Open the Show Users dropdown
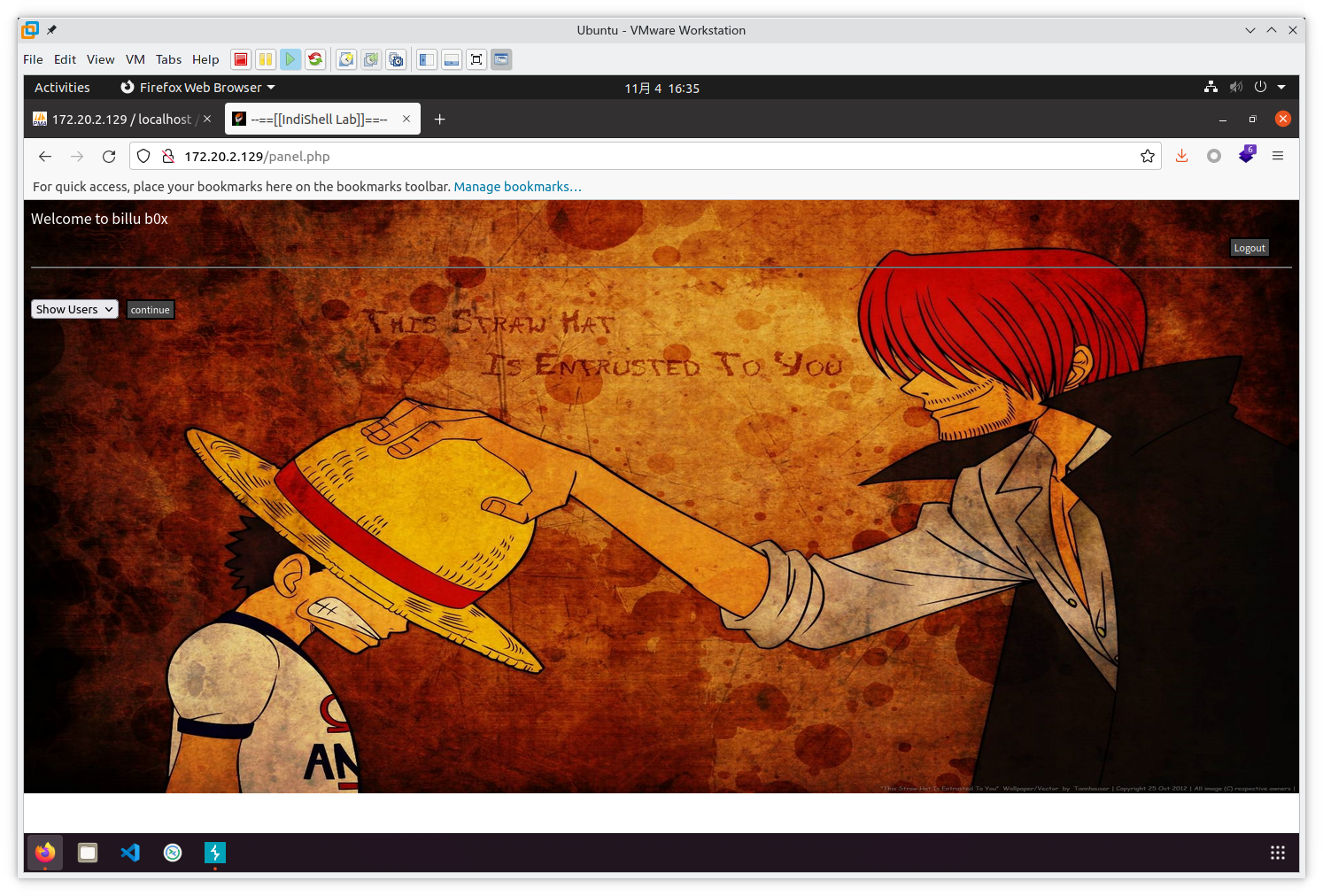This screenshot has height=896, width=1323. point(74,309)
